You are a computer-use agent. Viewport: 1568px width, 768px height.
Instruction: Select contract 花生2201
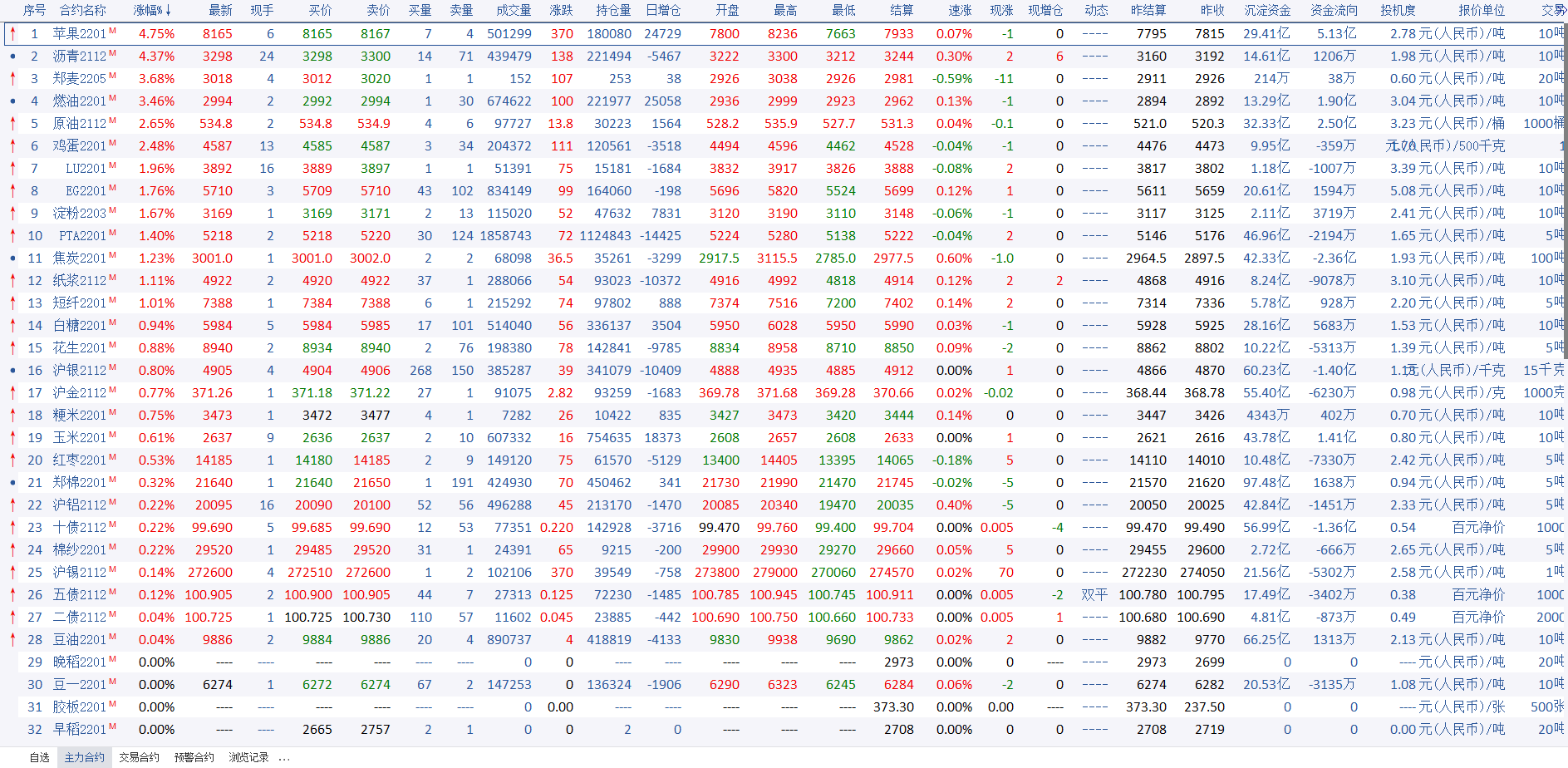[x=80, y=348]
